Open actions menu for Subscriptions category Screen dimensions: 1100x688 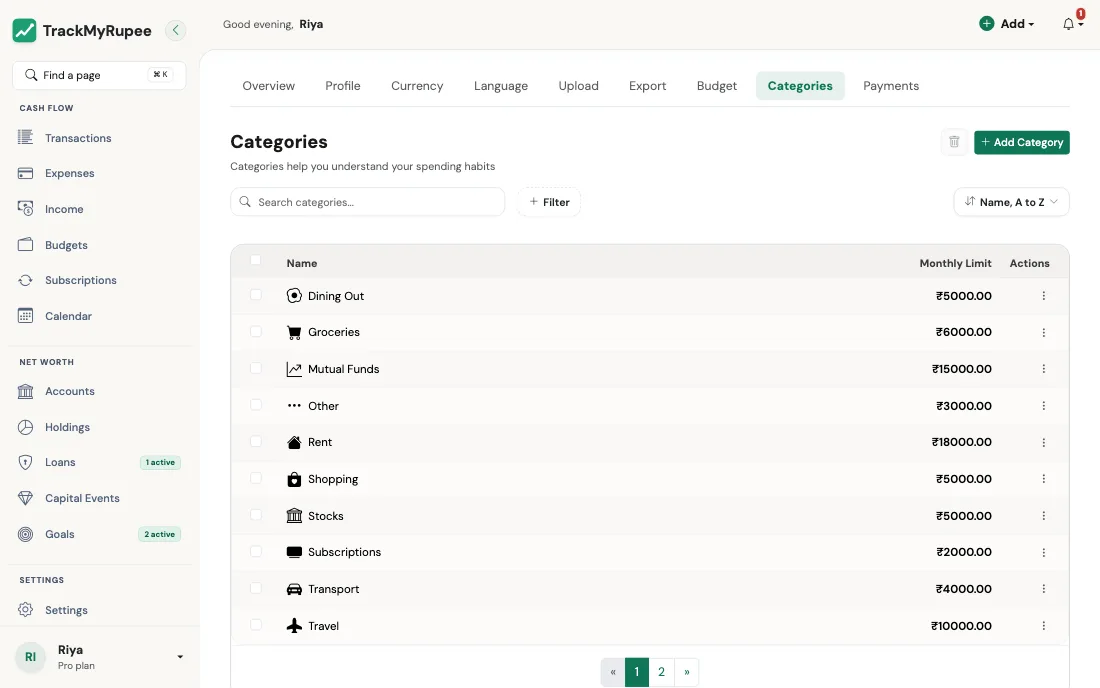[x=1043, y=553]
